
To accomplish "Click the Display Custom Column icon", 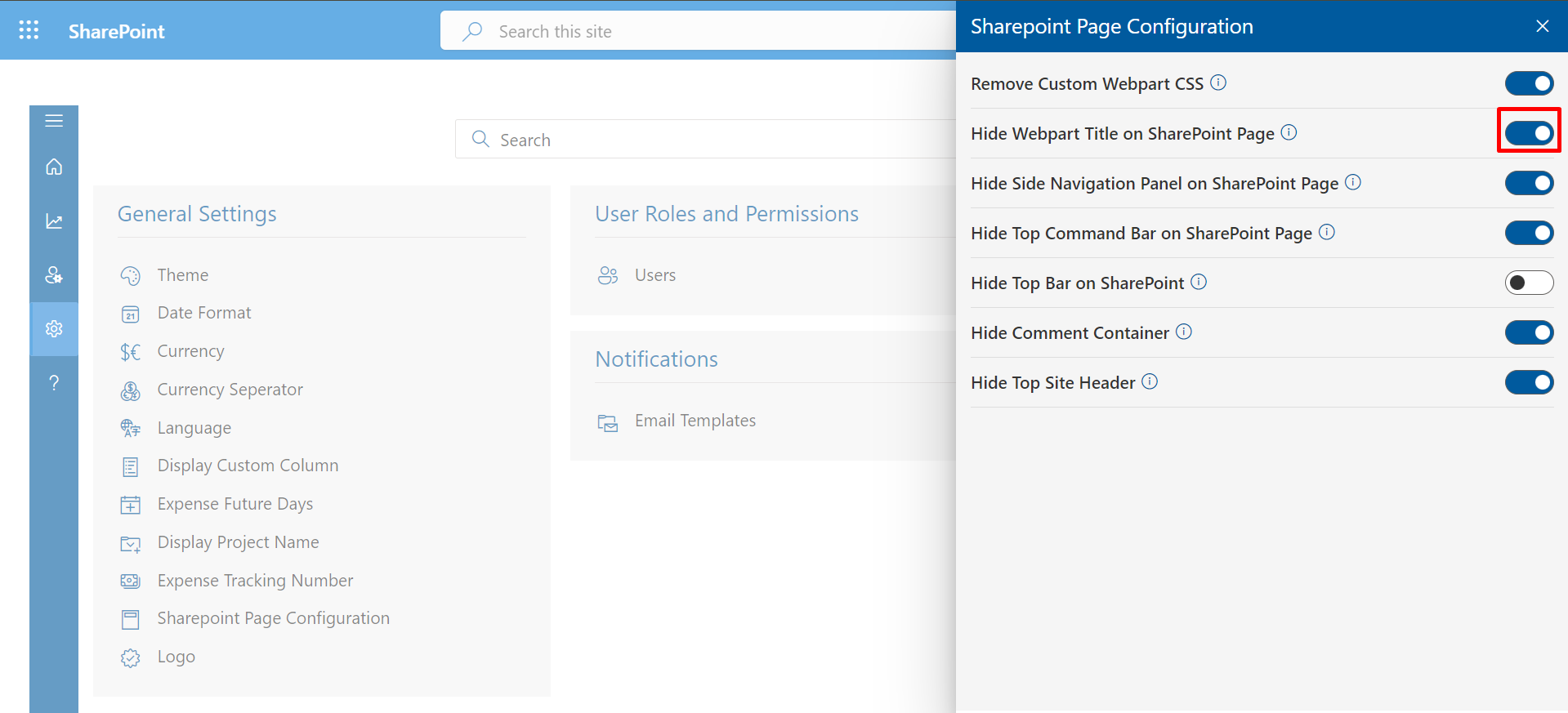I will [130, 466].
